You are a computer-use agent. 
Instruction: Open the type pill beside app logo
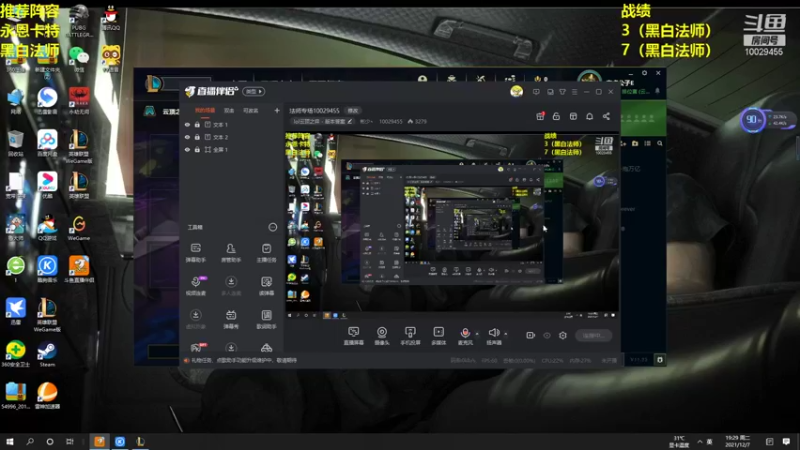[254, 91]
